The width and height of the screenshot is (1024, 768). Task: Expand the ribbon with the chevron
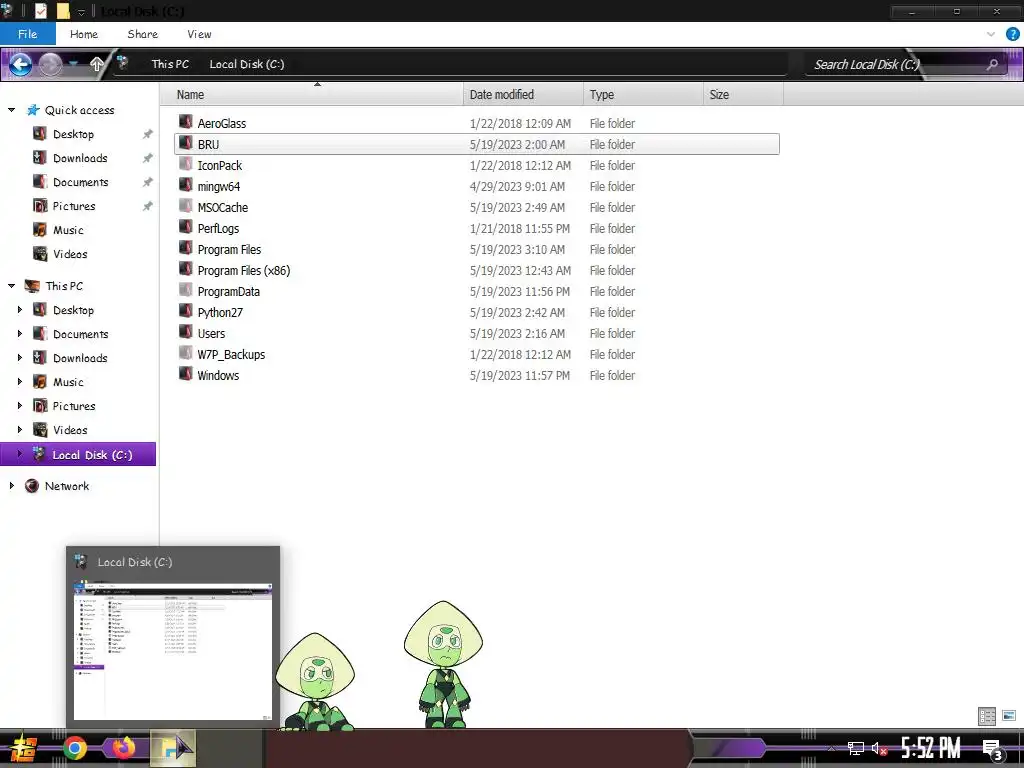(x=991, y=34)
